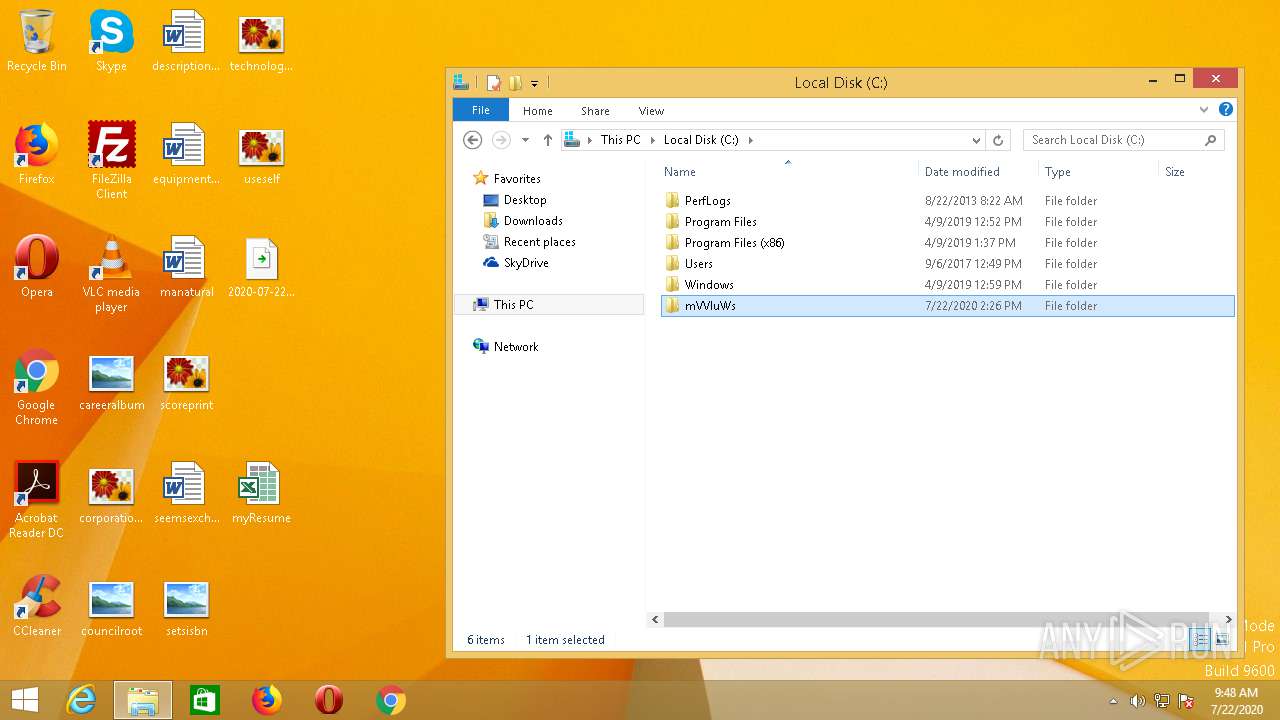
Task: Select the Program Files (x86) folder
Action: 734,243
